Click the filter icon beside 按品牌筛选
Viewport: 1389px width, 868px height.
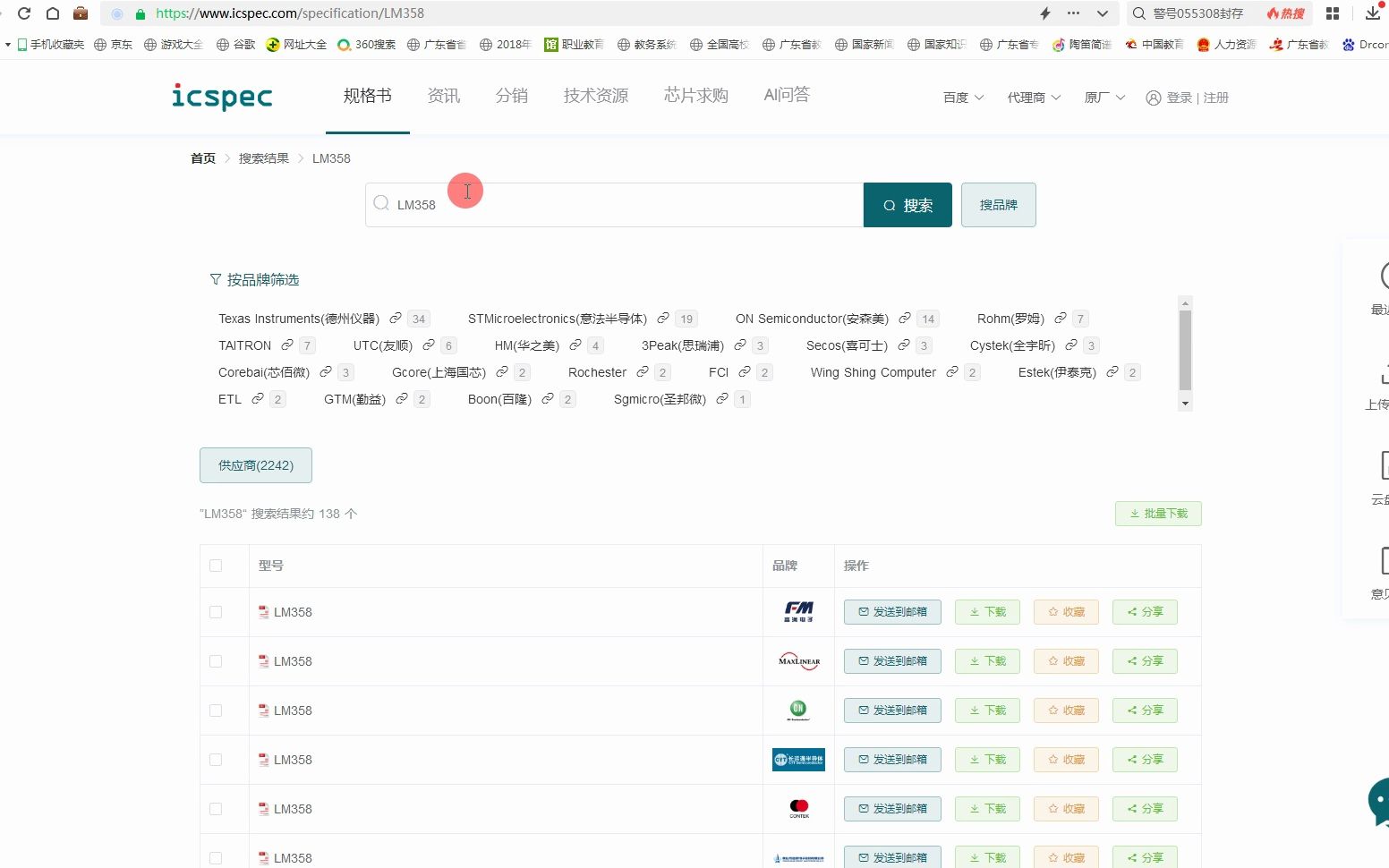pos(216,280)
